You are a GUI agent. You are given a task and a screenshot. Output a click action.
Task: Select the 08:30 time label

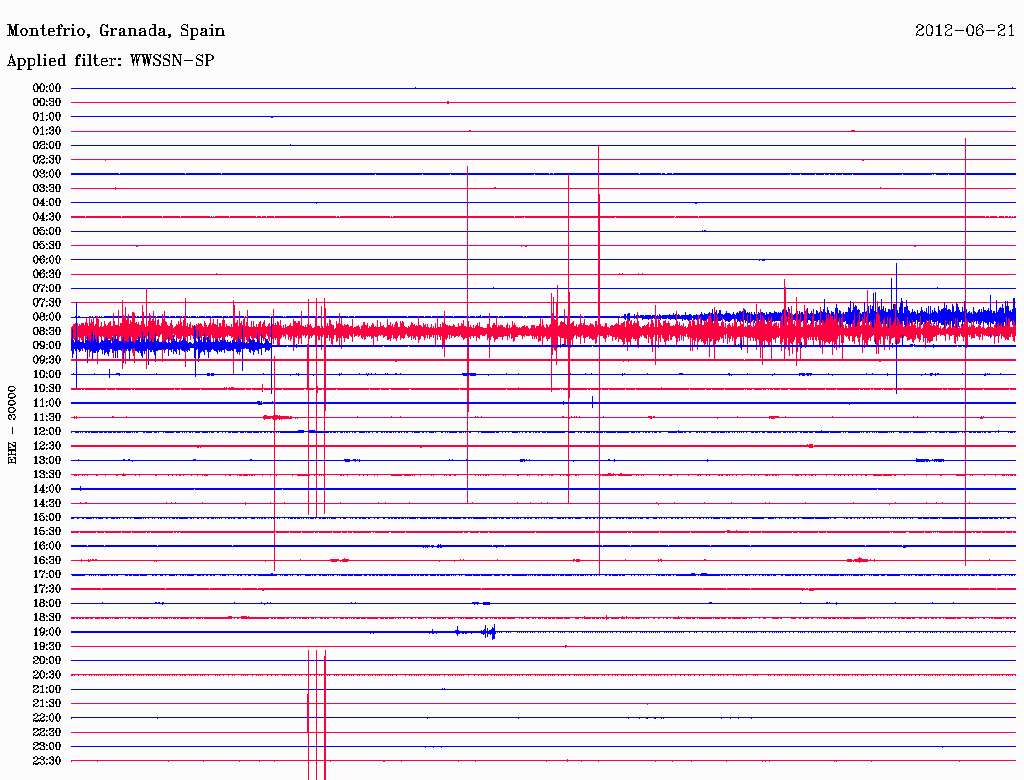pyautogui.click(x=47, y=332)
